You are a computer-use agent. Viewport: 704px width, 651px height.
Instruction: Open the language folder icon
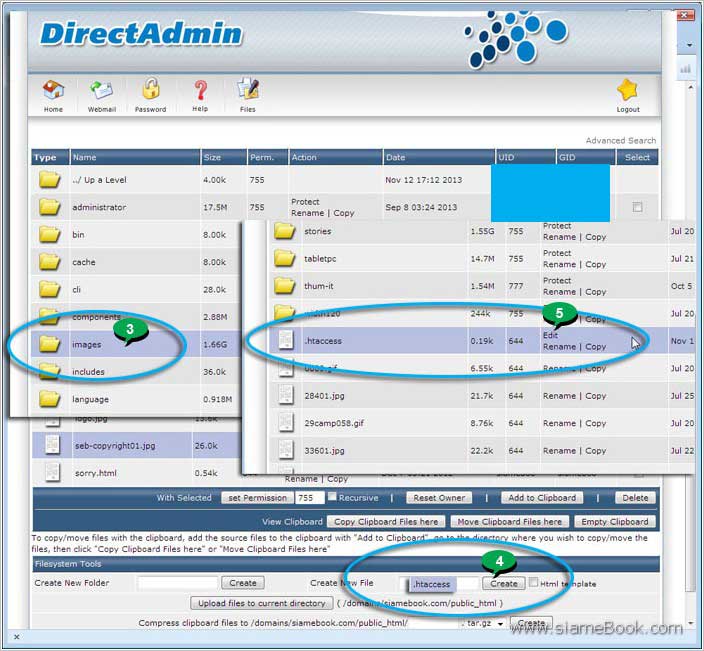(49, 399)
